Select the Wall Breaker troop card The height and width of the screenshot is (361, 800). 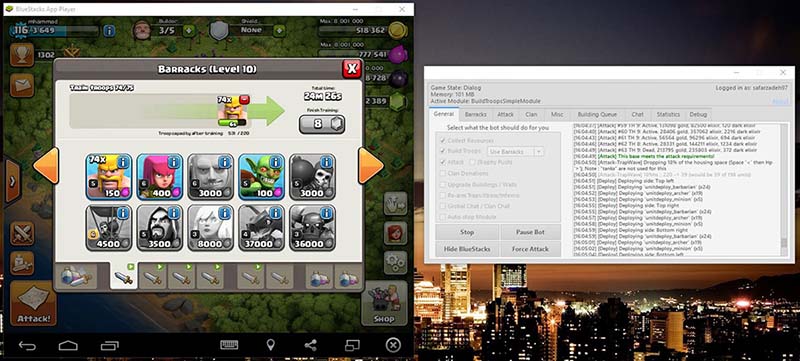pos(312,176)
